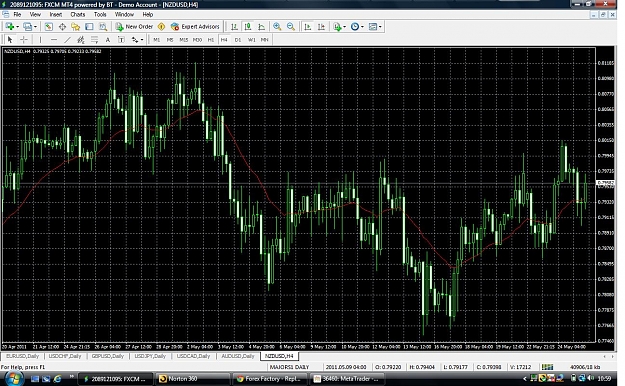Image resolution: width=625 pixels, height=386 pixels.
Task: Set timeframe to M15
Action: [183, 40]
